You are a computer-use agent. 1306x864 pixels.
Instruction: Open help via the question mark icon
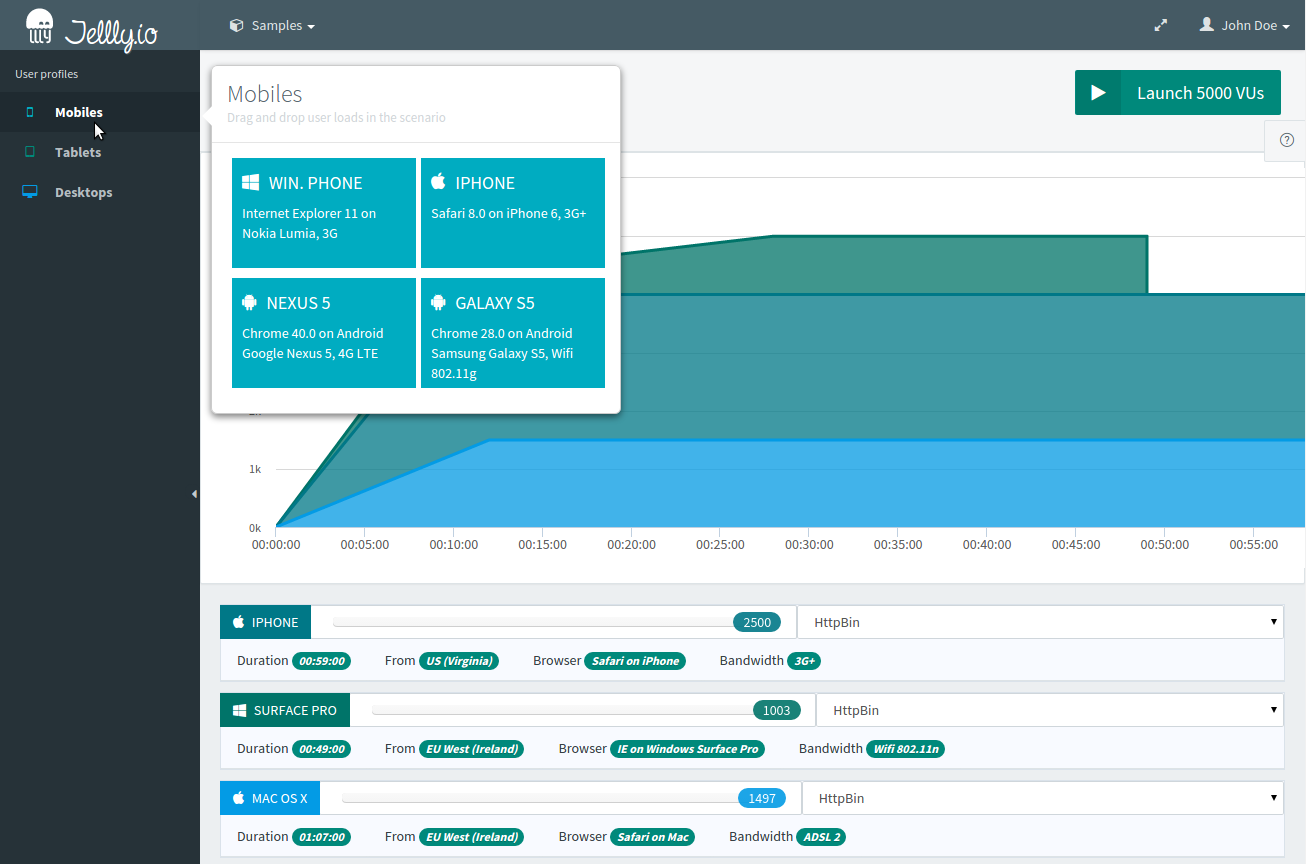1286,141
